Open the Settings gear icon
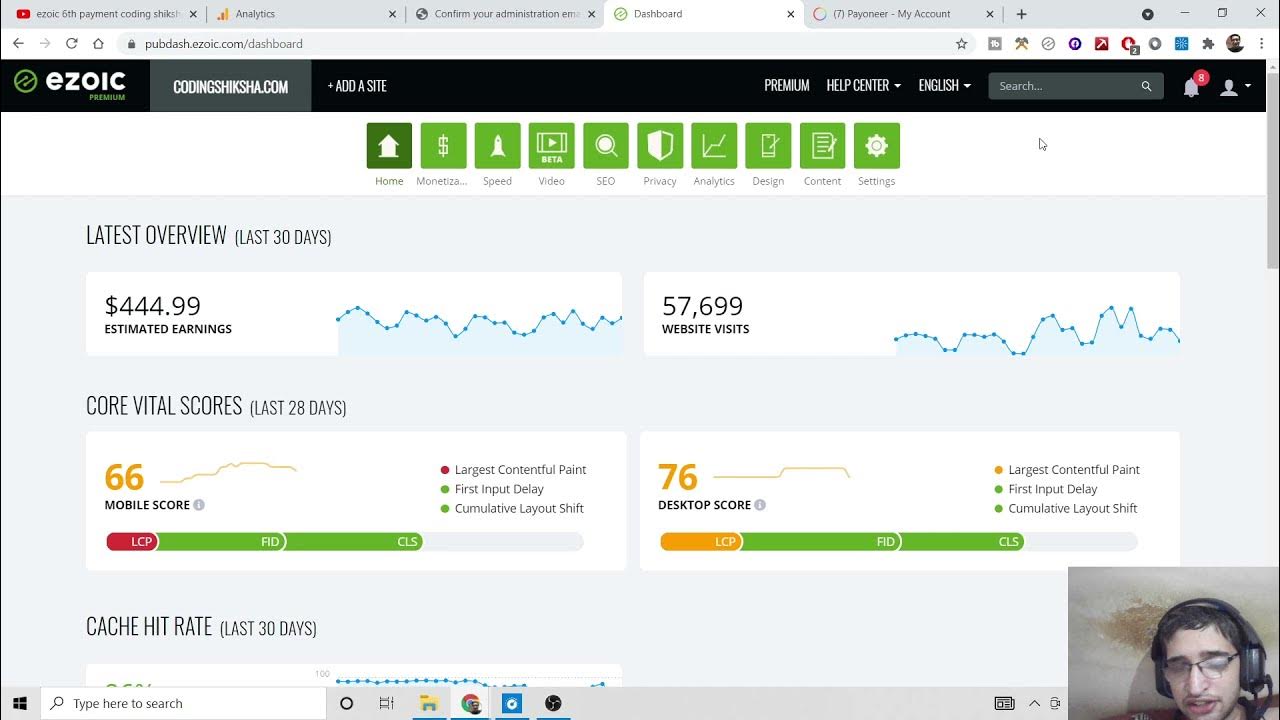Image resolution: width=1280 pixels, height=720 pixels. [x=876, y=146]
